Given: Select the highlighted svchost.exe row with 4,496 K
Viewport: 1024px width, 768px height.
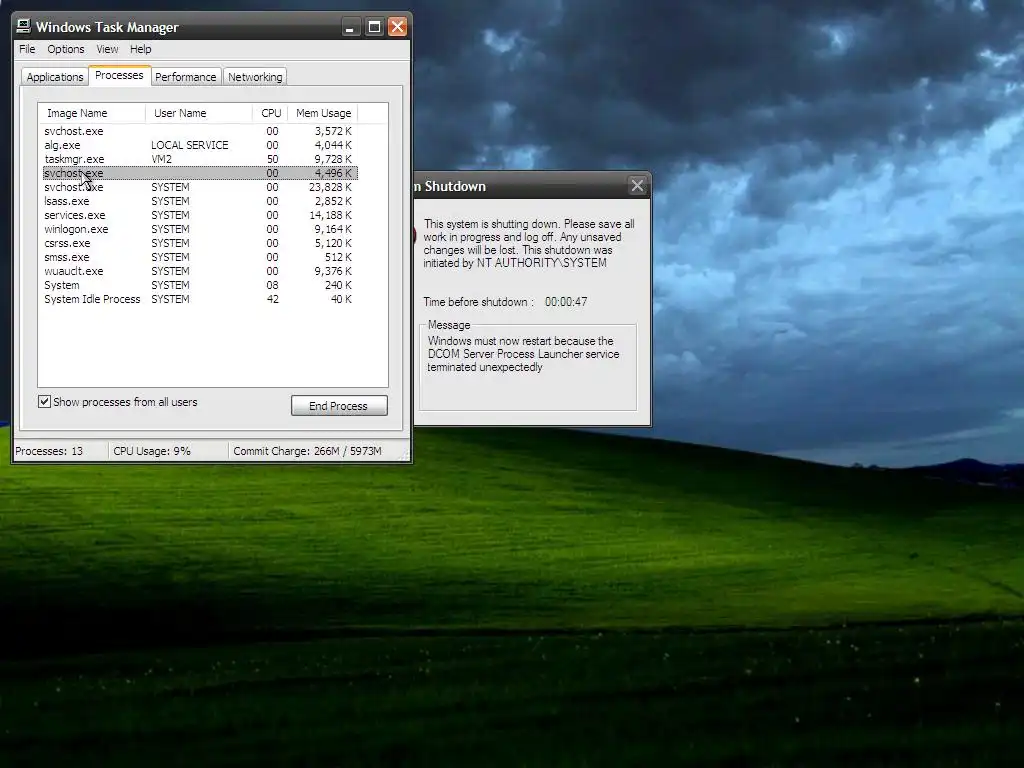Looking at the screenshot, I should pyautogui.click(x=200, y=173).
